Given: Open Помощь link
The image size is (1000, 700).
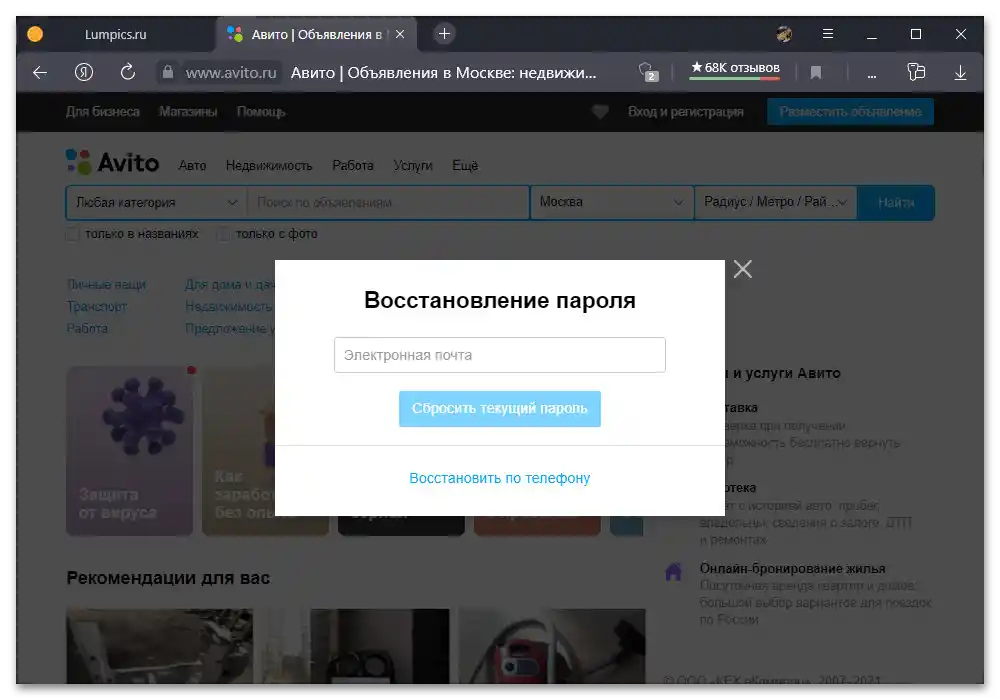Looking at the screenshot, I should 261,112.
